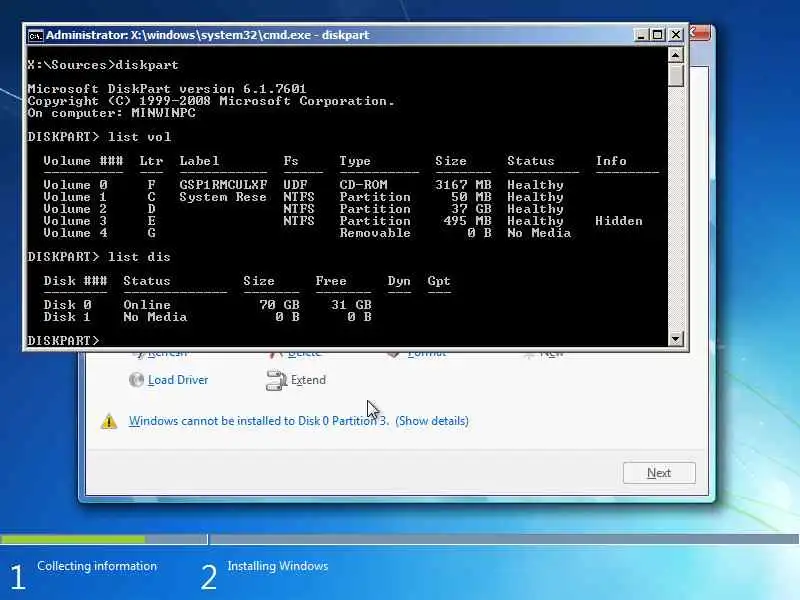Screen dimensions: 800x600
Task: Click the DISKPART> prompt line at bottom
Action: click(63, 340)
